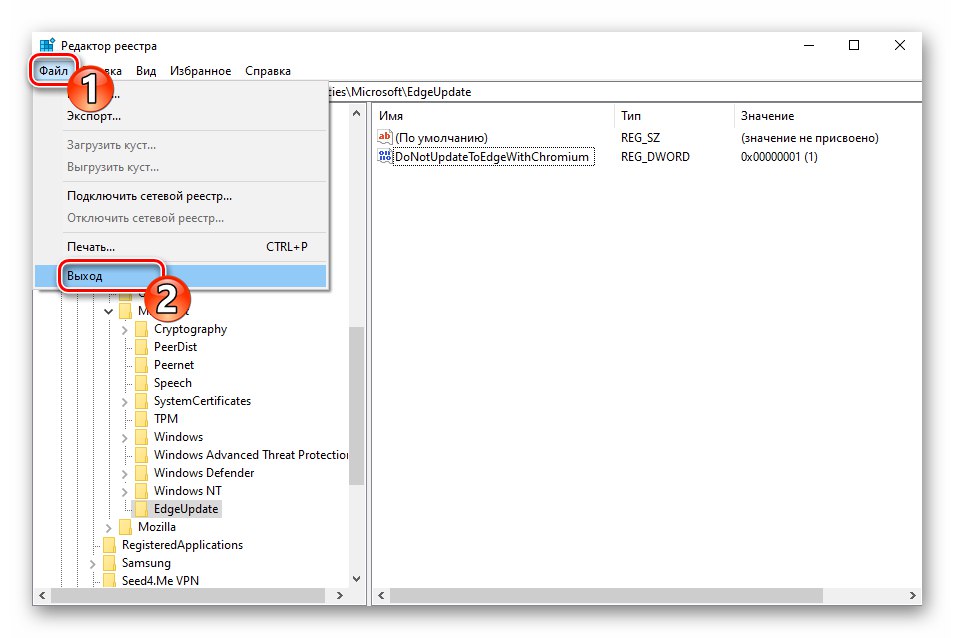The width and height of the screenshot is (954, 638).
Task: Click the SystemCertificates folder icon
Action: (x=141, y=401)
